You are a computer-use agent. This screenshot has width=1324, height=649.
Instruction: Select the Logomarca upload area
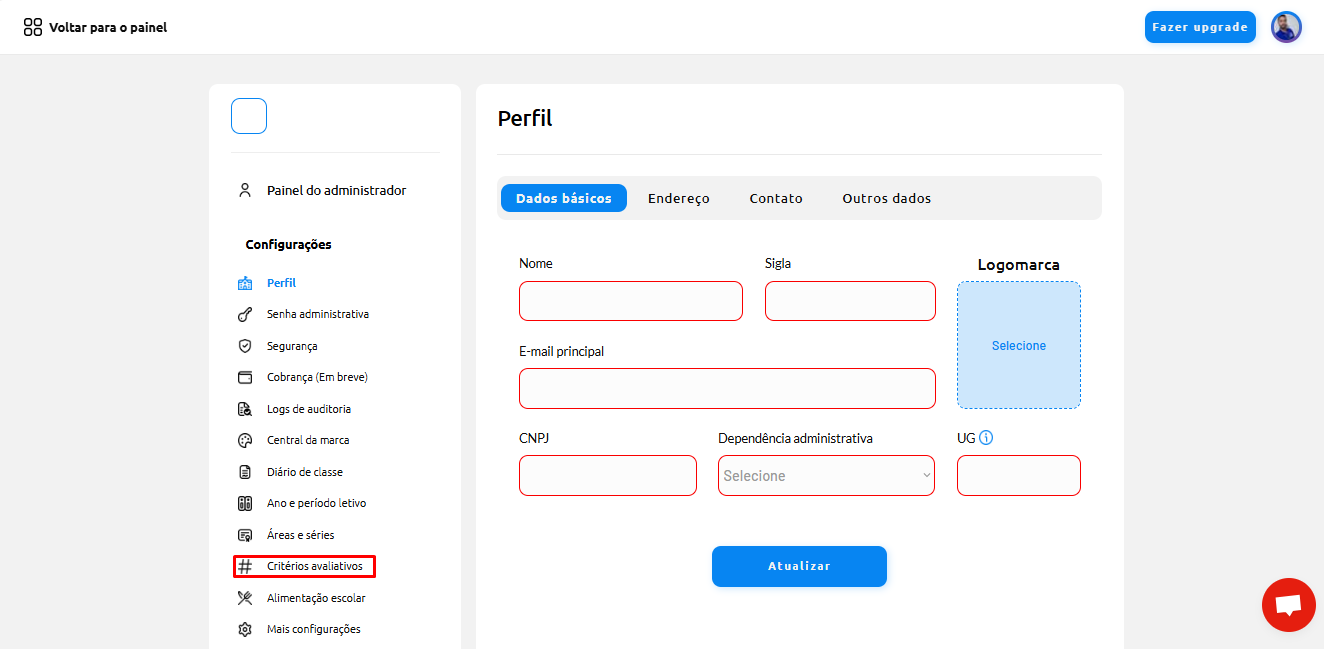(1019, 345)
